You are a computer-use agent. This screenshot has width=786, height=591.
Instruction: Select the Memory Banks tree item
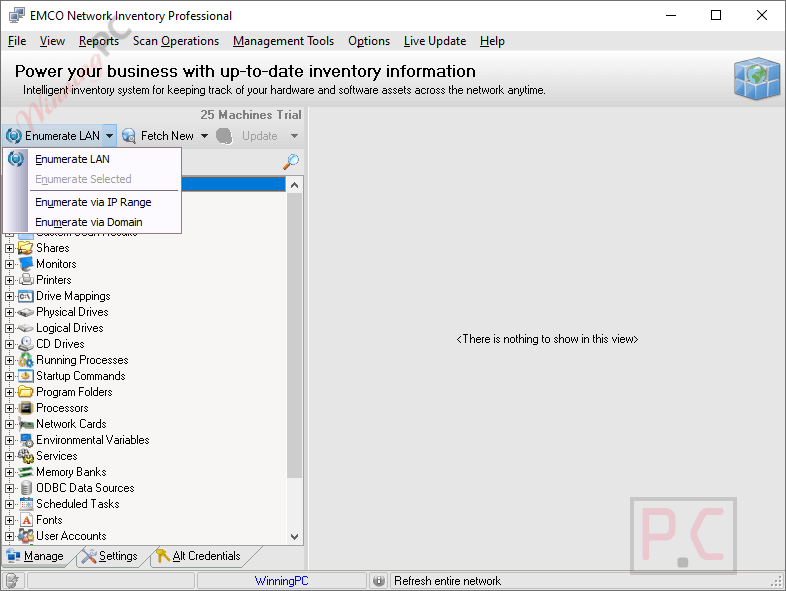(x=71, y=472)
